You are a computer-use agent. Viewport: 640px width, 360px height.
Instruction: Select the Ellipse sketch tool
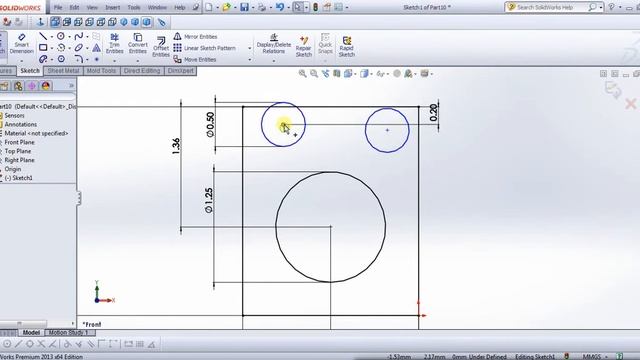coord(79,48)
